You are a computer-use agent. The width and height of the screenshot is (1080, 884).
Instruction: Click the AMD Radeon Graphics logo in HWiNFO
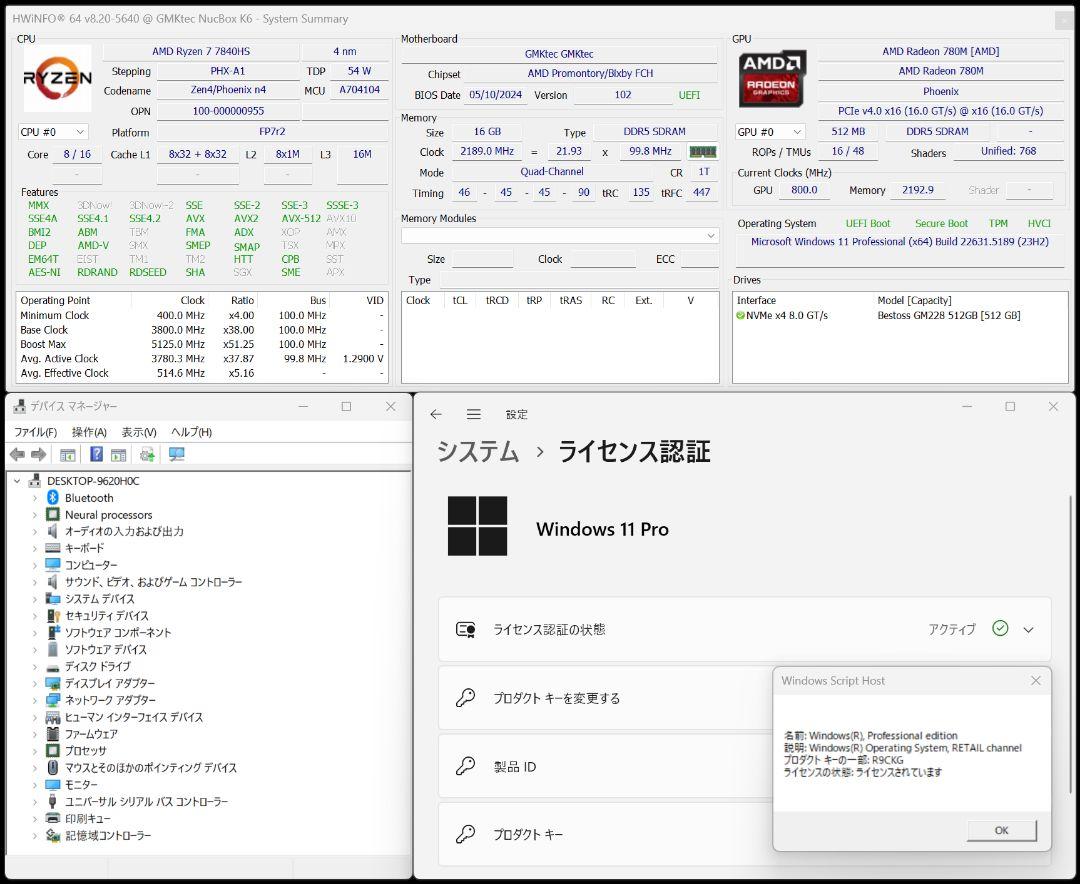click(x=771, y=79)
